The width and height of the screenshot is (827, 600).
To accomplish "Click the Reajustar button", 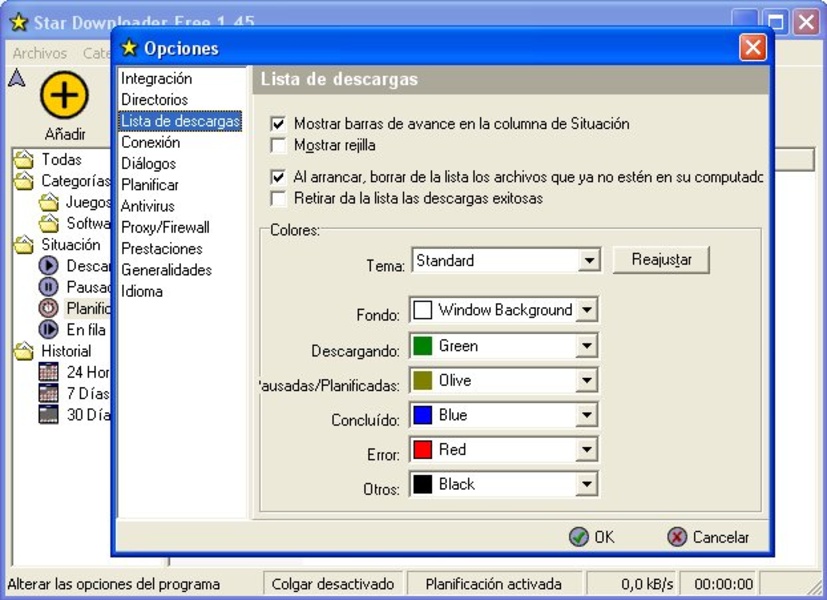I will (x=661, y=260).
